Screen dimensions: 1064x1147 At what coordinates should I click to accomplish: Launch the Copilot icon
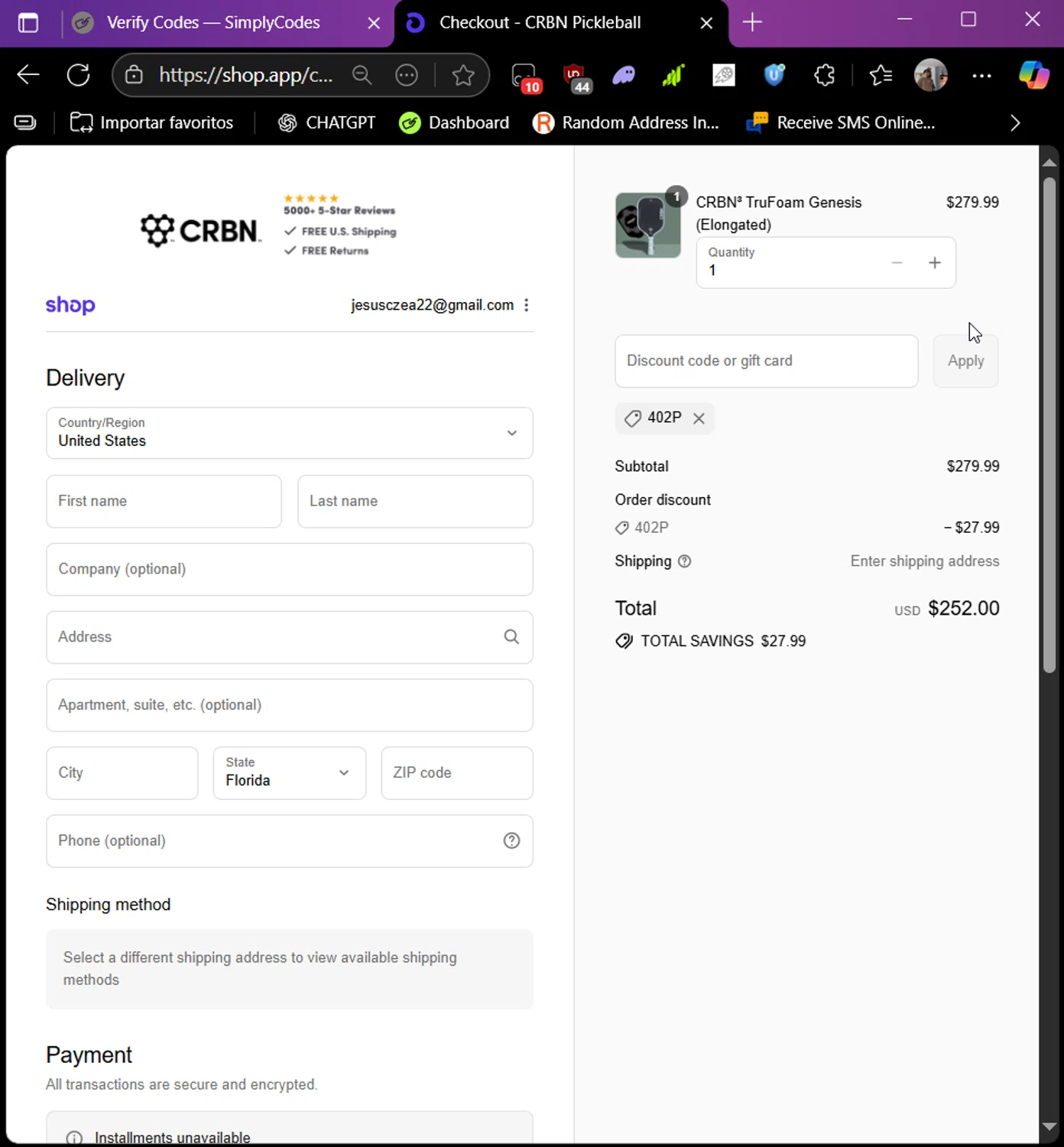click(1033, 75)
